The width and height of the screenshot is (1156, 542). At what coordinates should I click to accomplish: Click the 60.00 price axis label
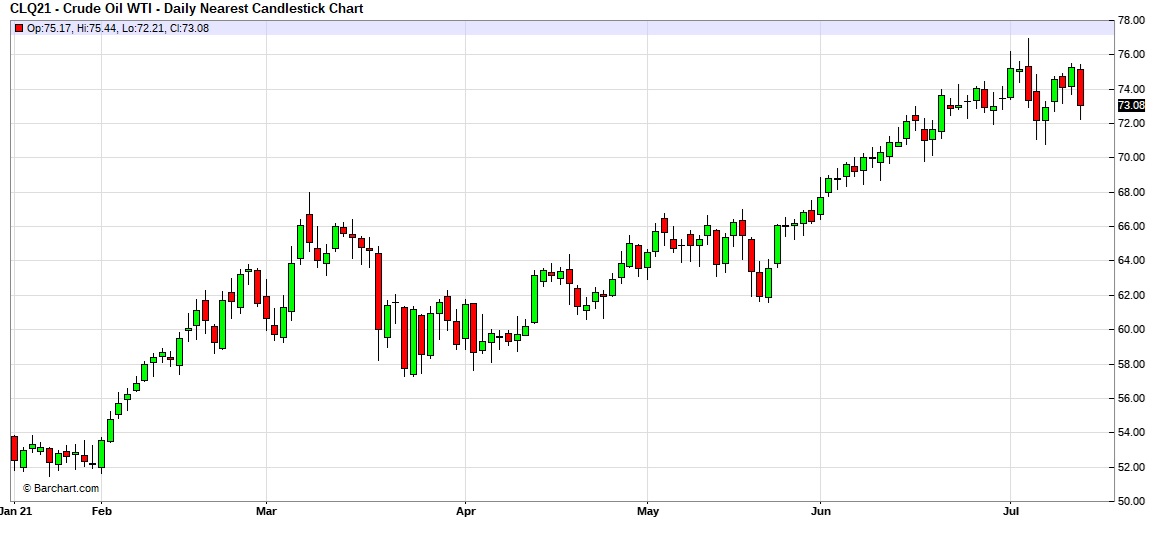1131,330
